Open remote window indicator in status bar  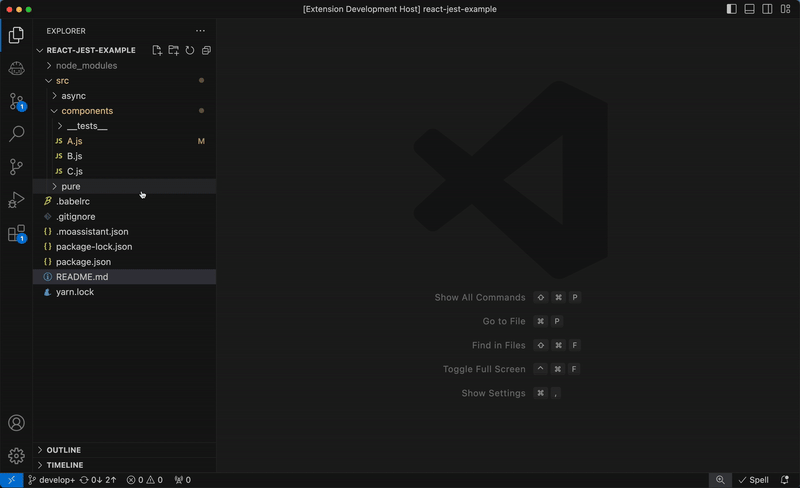point(11,480)
